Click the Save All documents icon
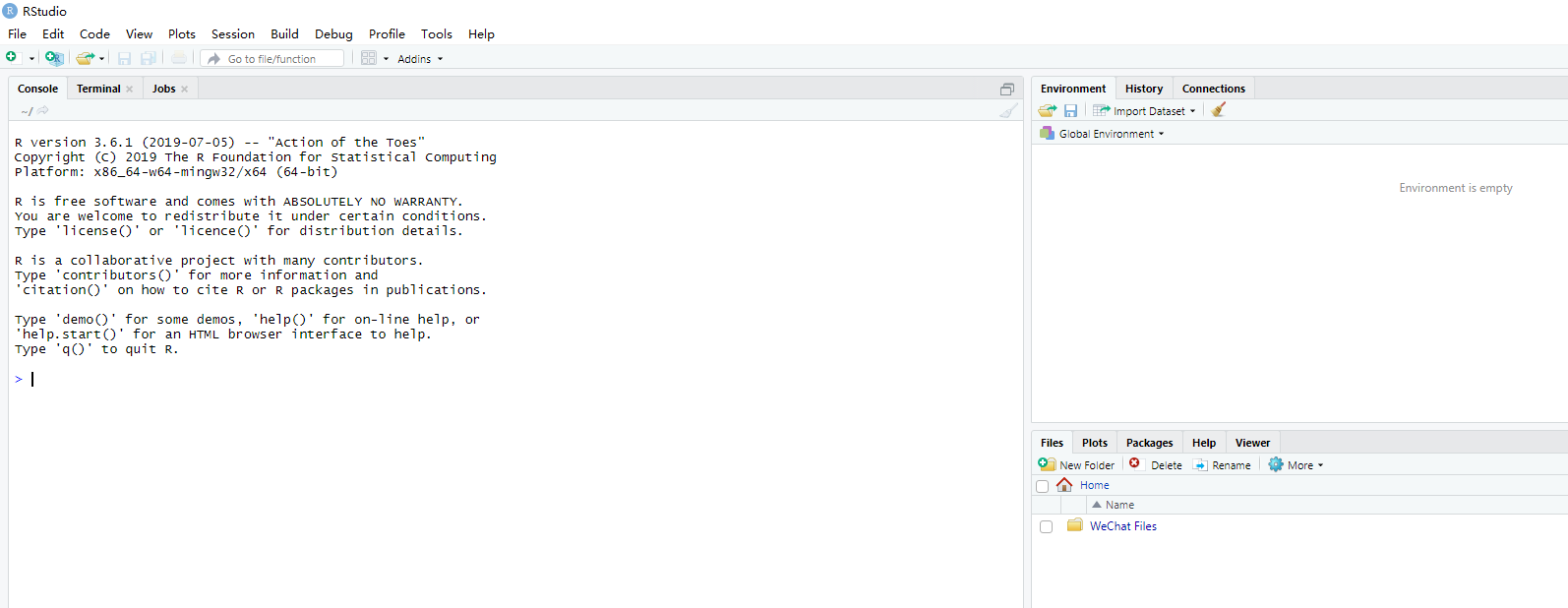This screenshot has width=1568, height=608. click(149, 58)
